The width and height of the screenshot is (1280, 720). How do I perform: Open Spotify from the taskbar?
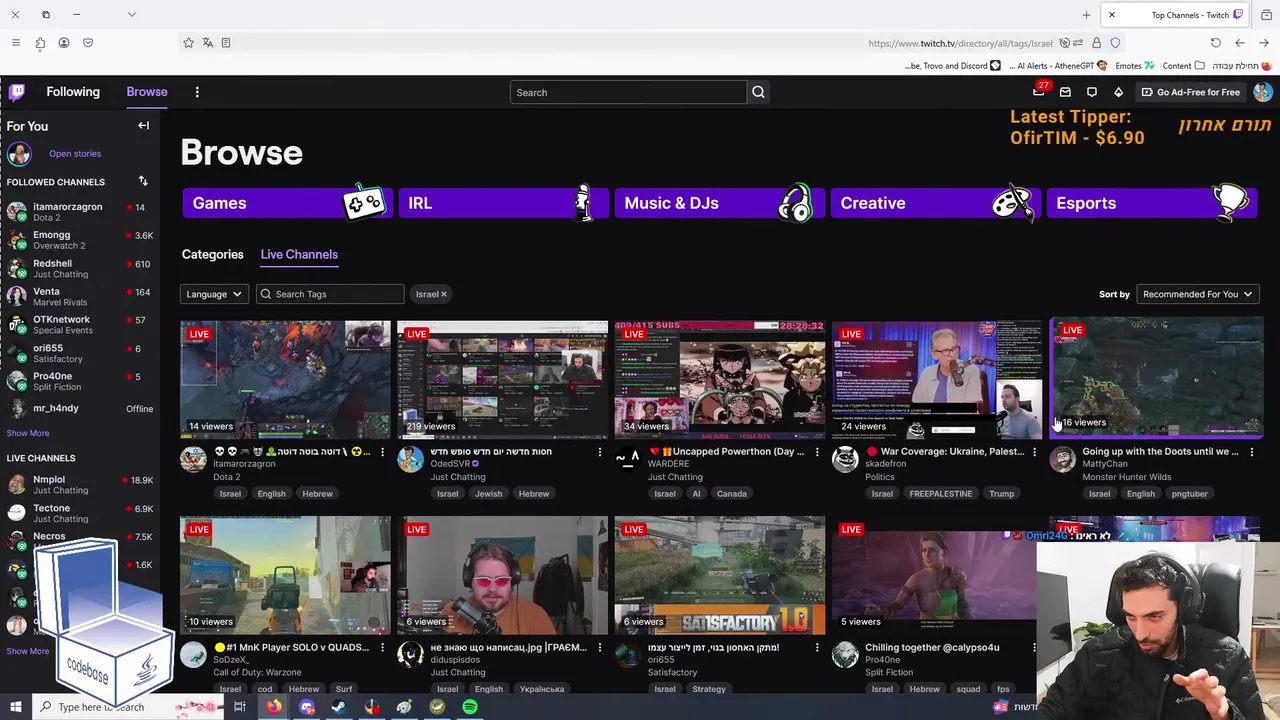[x=470, y=707]
